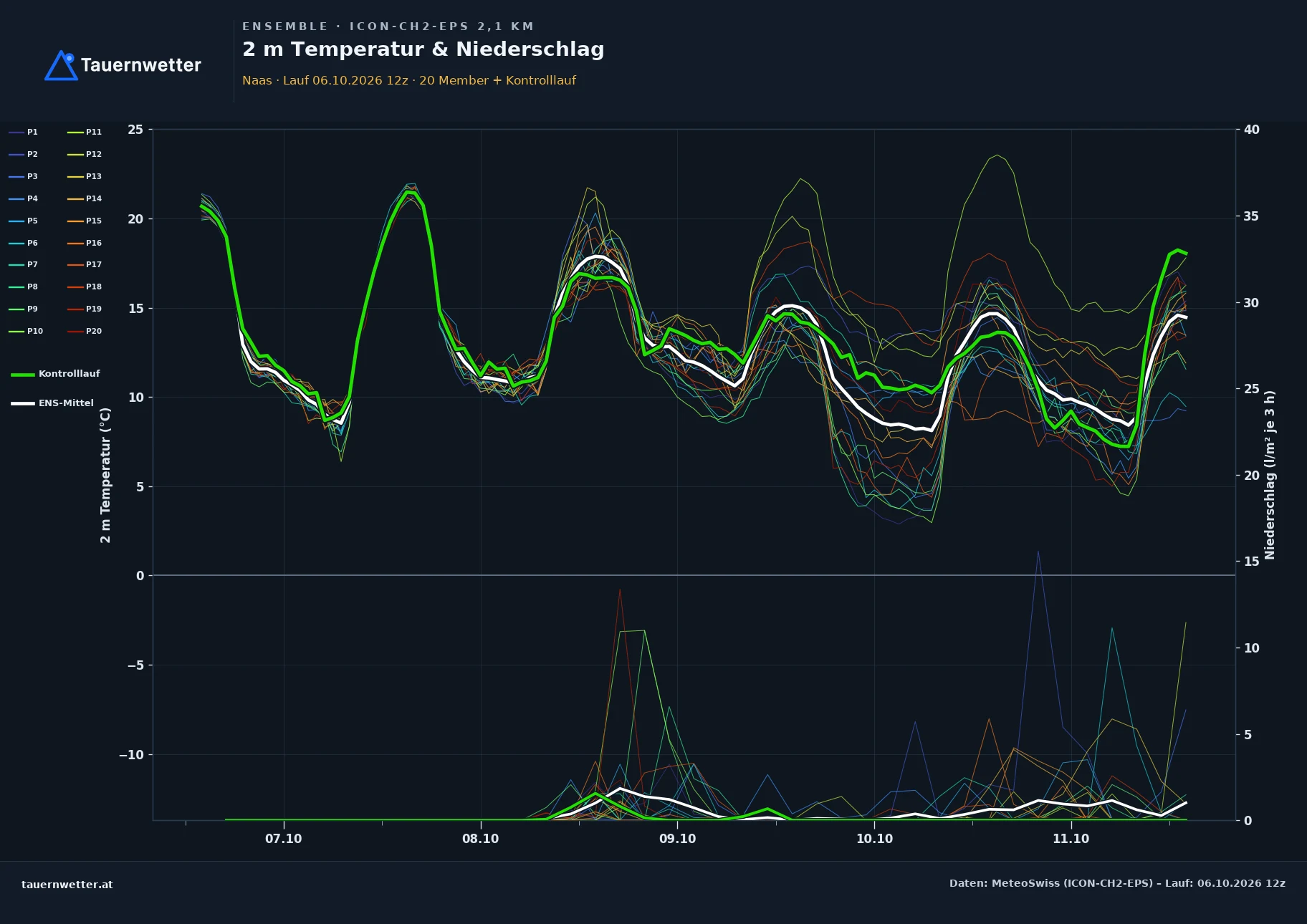Click the 10.10 date label
Viewport: 1307px width, 924px height.
tap(874, 839)
